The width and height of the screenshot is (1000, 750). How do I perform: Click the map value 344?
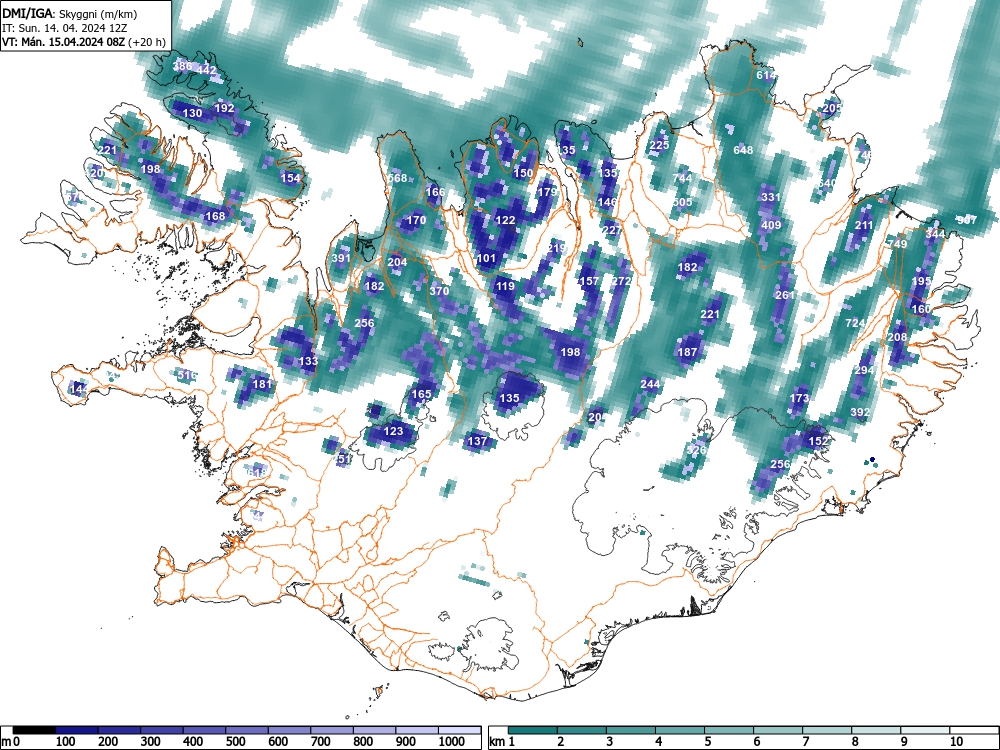935,235
